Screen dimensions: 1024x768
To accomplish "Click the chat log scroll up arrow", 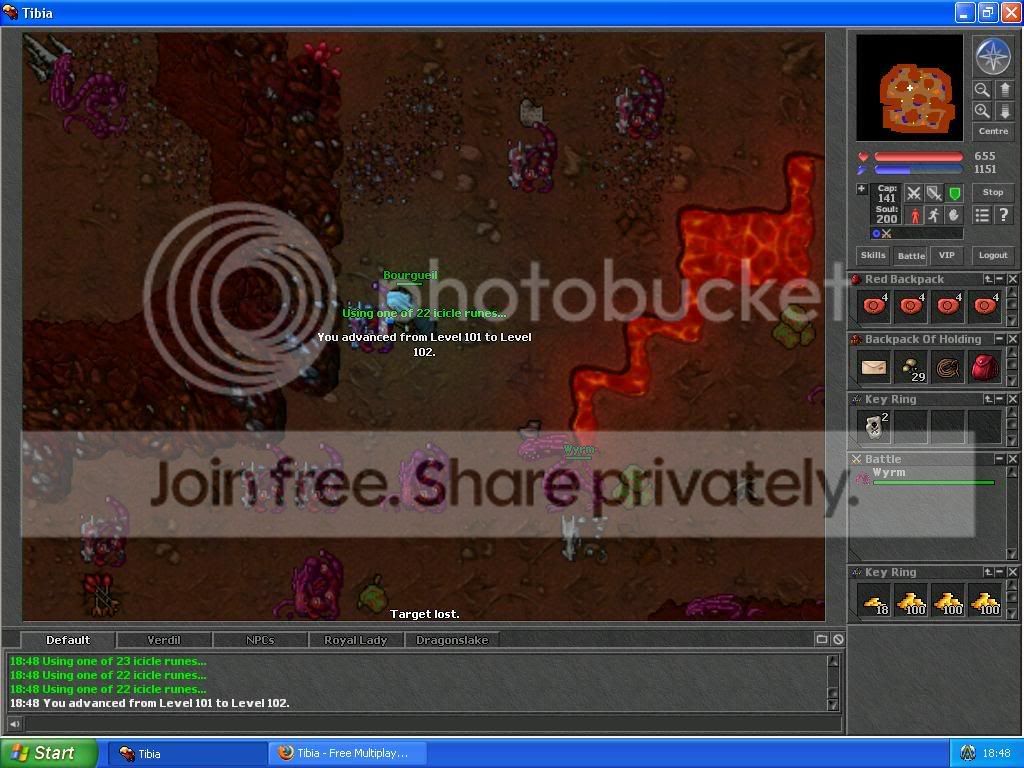I will 833,660.
